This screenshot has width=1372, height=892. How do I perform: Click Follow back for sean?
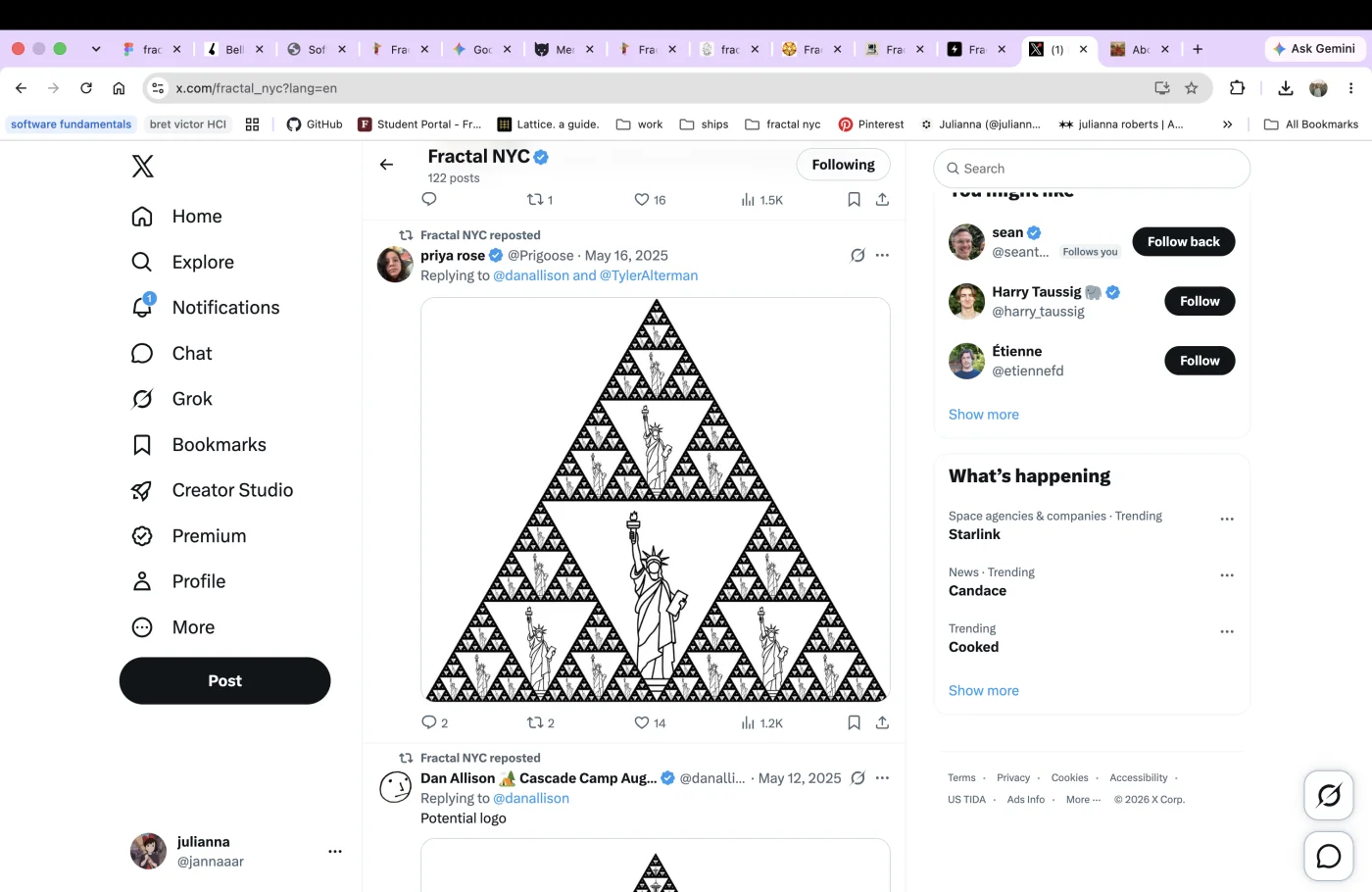tap(1184, 242)
